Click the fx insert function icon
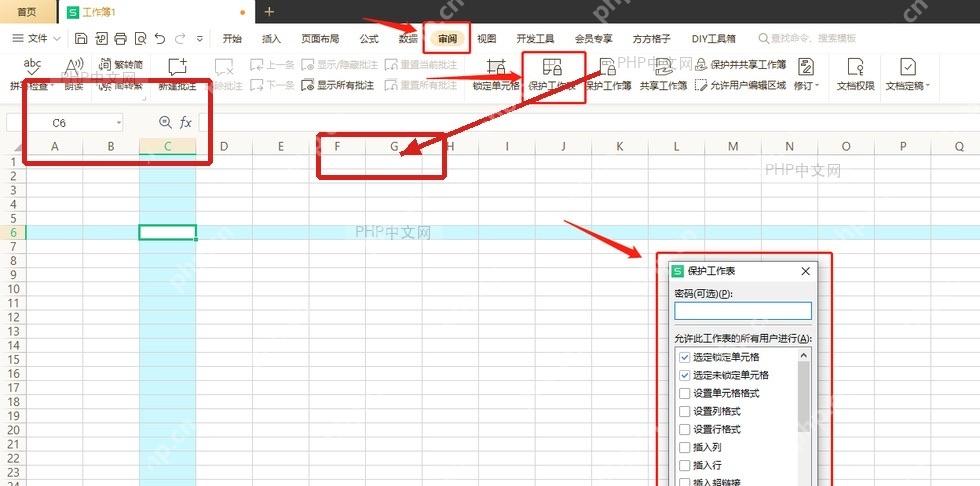Image resolution: width=980 pixels, height=486 pixels. click(x=186, y=123)
